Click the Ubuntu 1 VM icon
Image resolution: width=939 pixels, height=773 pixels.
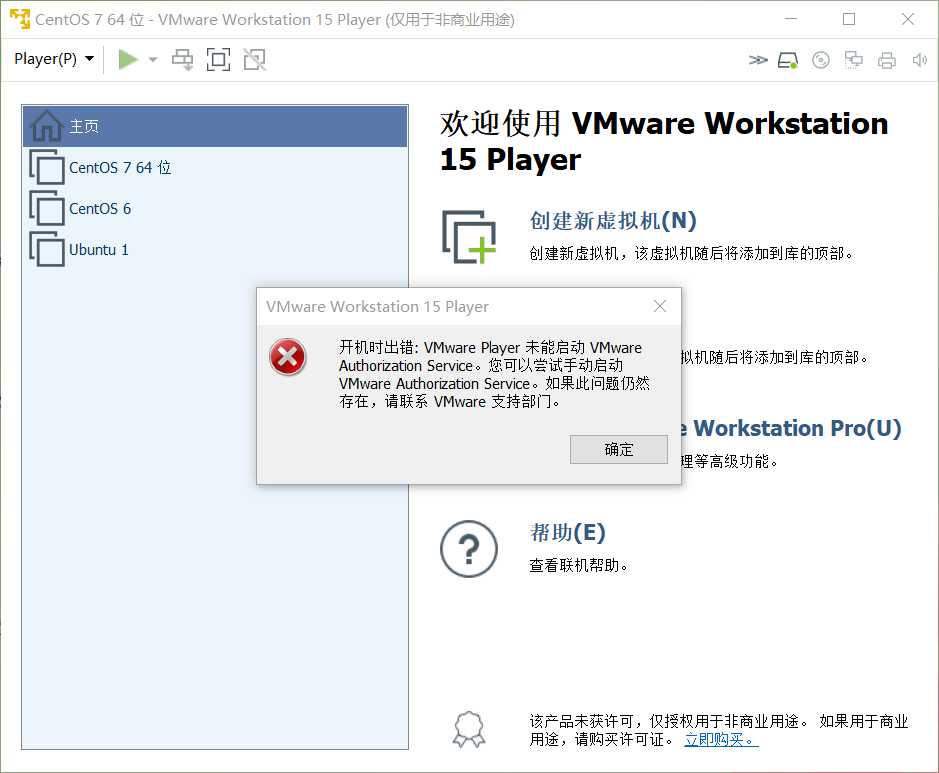(x=47, y=249)
